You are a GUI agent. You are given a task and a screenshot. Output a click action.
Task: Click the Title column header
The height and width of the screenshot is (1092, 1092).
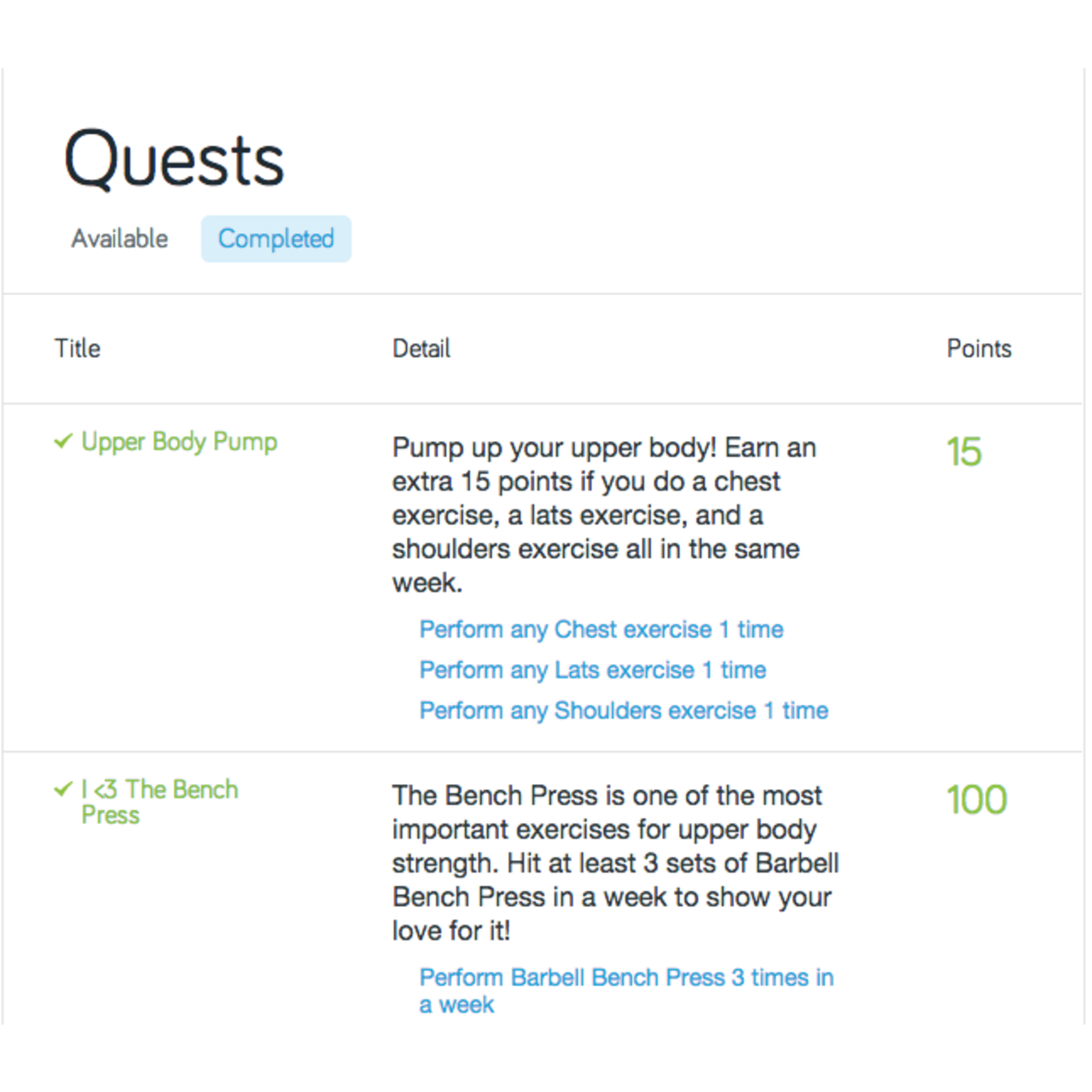click(78, 348)
